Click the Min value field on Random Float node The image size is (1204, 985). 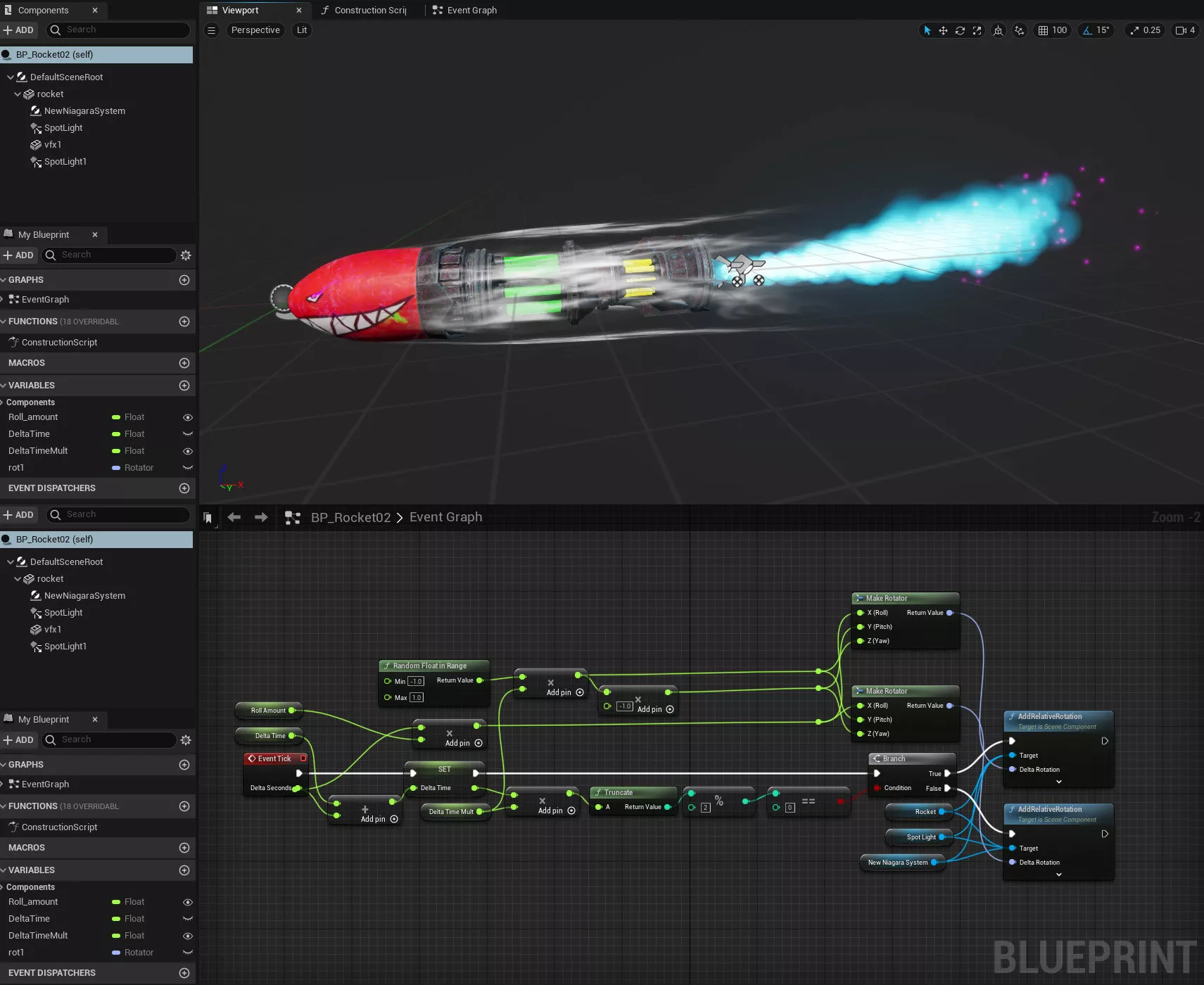coord(416,681)
